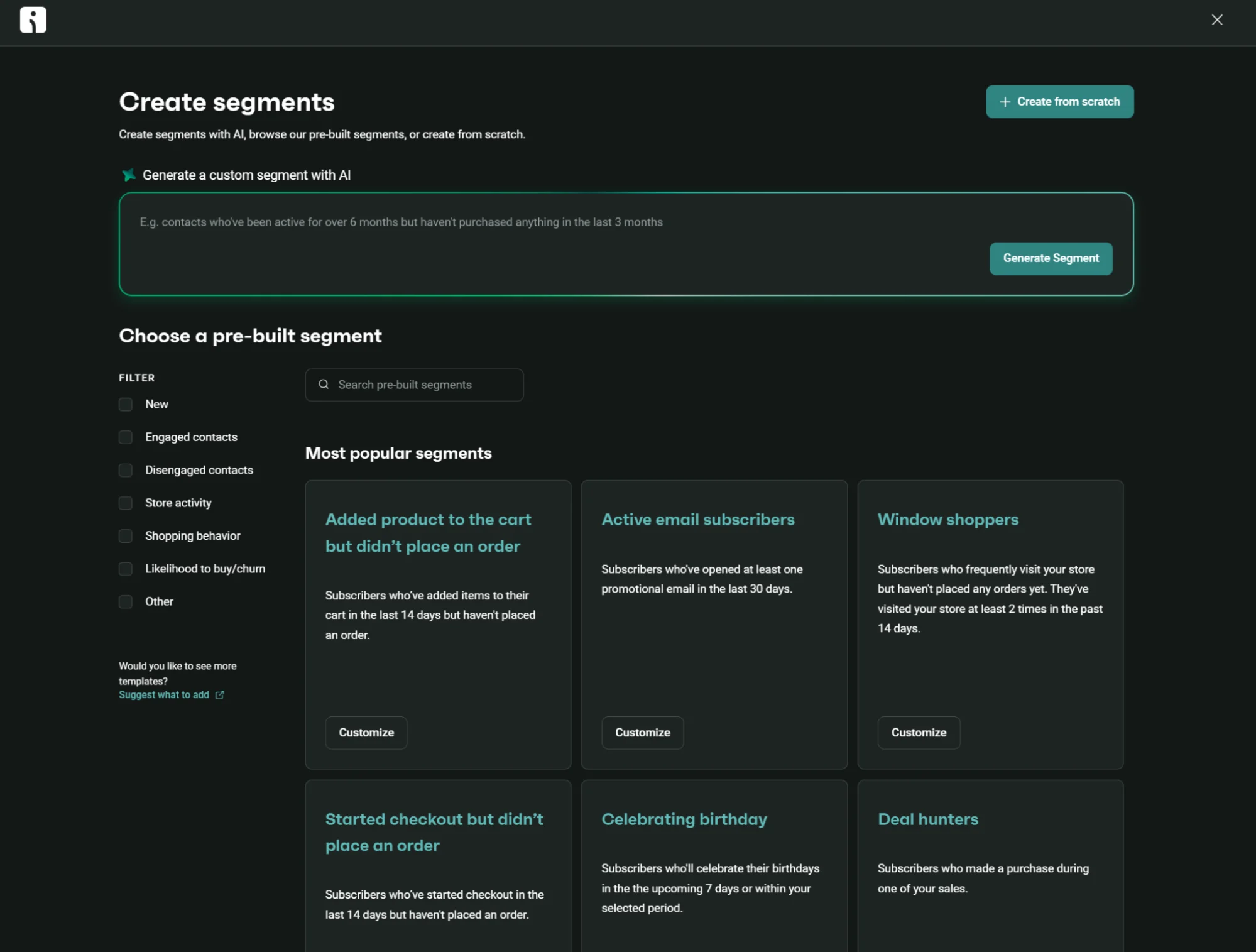Click the Choose a pre-built segment heading
Image resolution: width=1256 pixels, height=952 pixels.
[x=250, y=336]
